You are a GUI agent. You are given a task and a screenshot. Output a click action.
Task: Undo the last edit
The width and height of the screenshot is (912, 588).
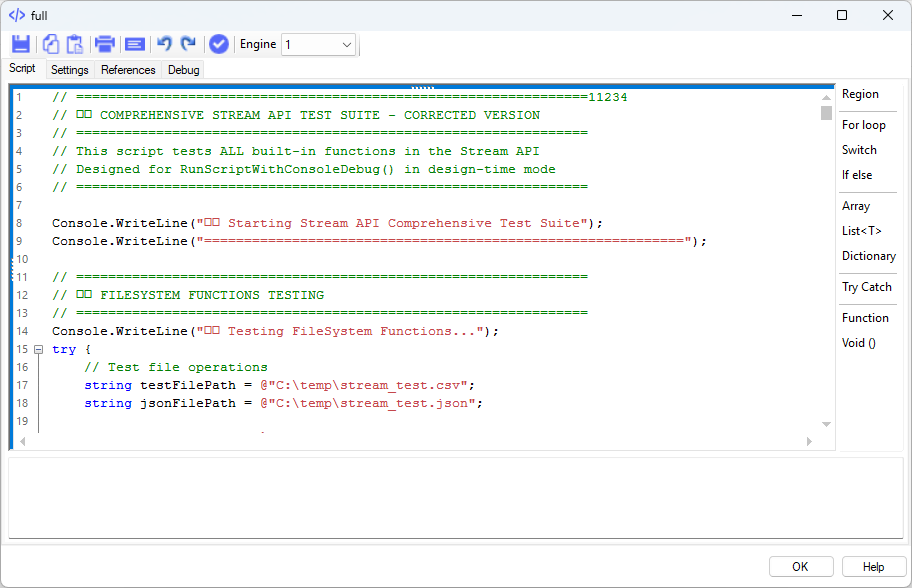(x=165, y=44)
